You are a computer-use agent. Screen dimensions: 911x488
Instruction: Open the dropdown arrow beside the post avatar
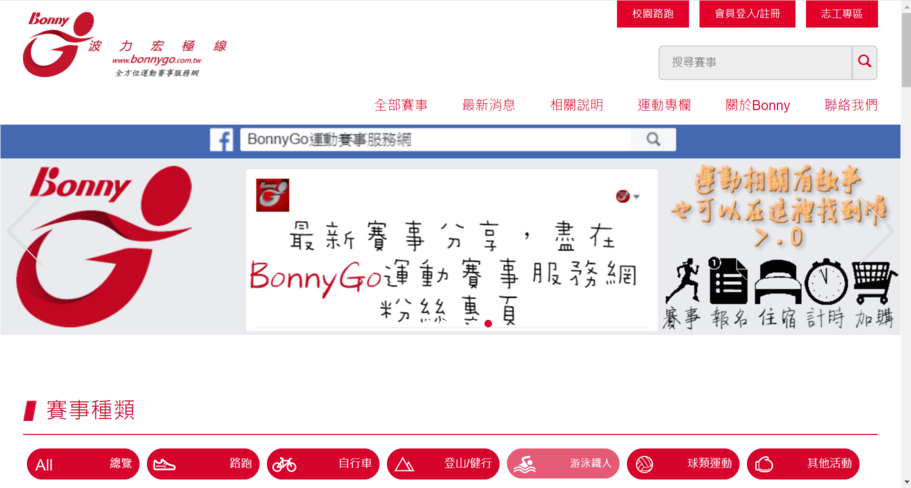(x=637, y=197)
